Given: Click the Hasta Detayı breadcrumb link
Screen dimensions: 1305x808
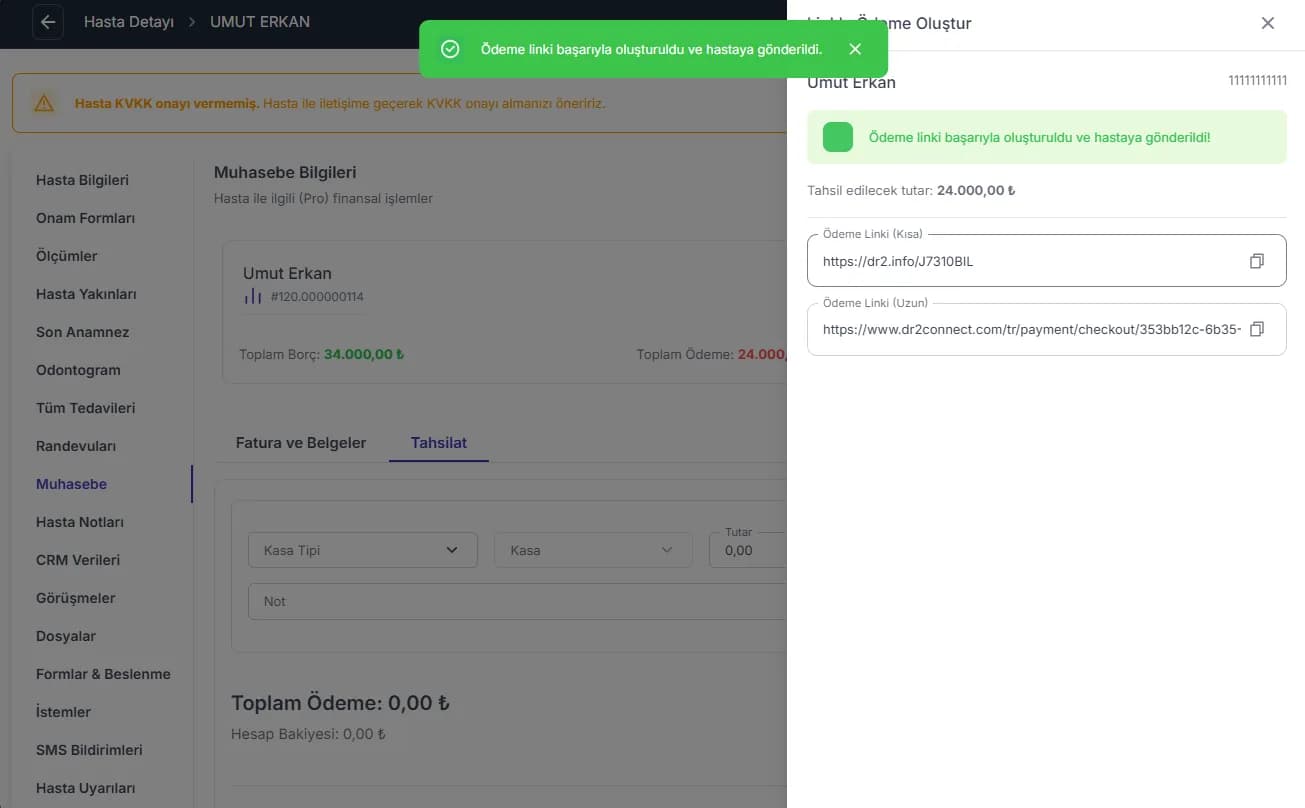Looking at the screenshot, I should (129, 22).
